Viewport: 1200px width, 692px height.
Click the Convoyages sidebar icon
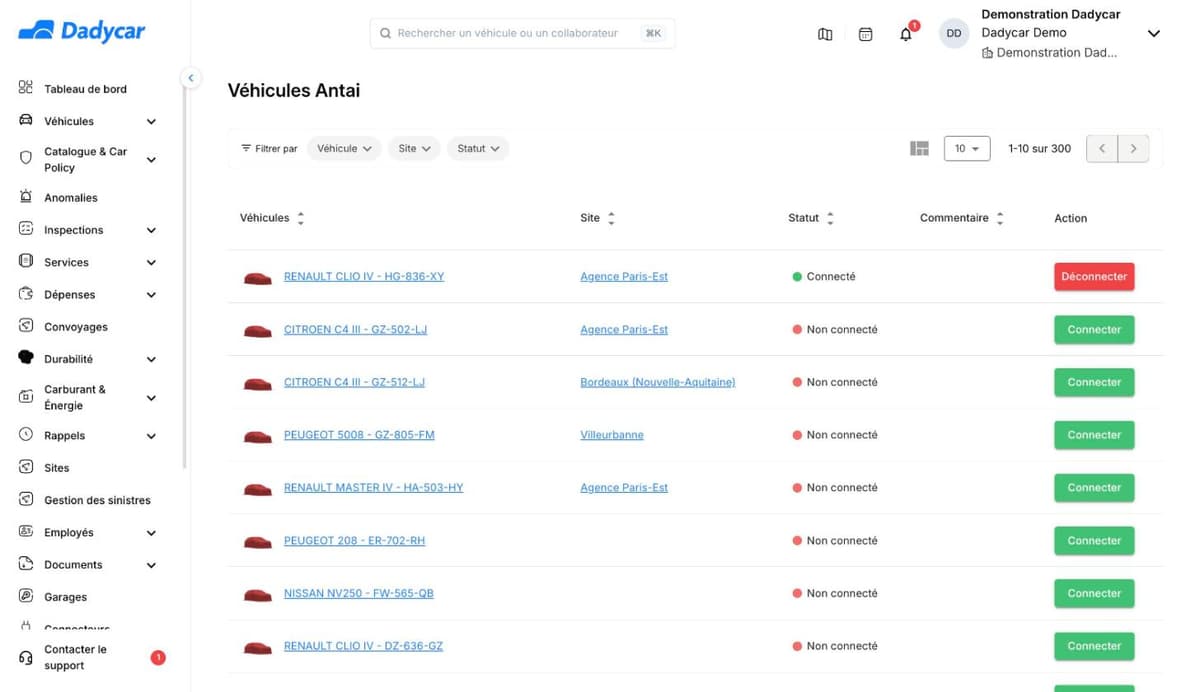click(x=26, y=326)
